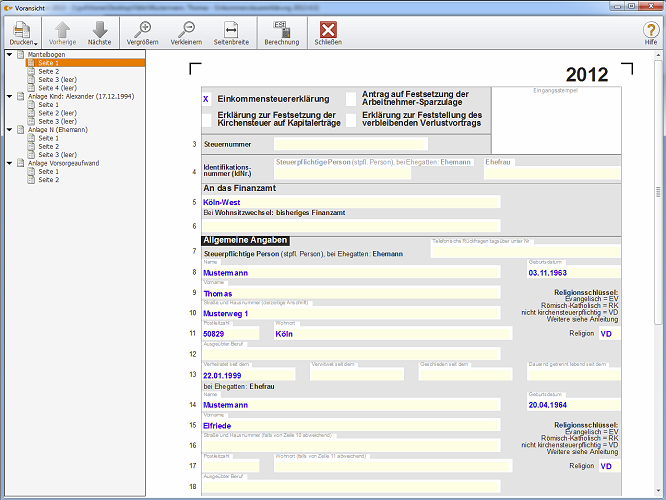Collapse the Anlage Vorsorgeaufwand node

click(x=9, y=163)
